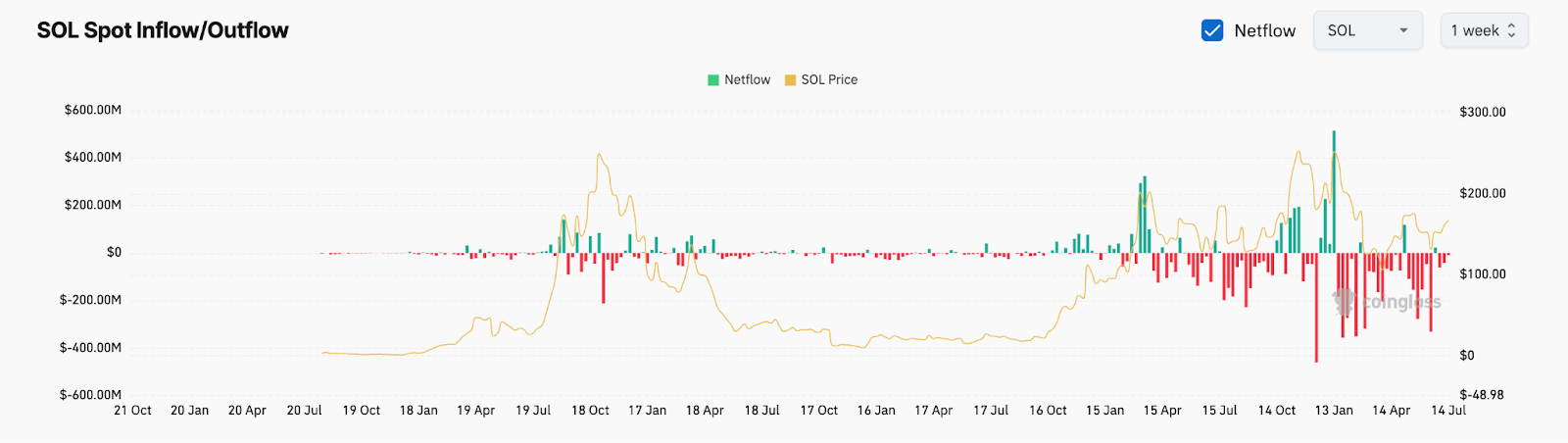Click the SOL dropdown arrow
Screen dimensions: 1568x443
tap(1403, 30)
